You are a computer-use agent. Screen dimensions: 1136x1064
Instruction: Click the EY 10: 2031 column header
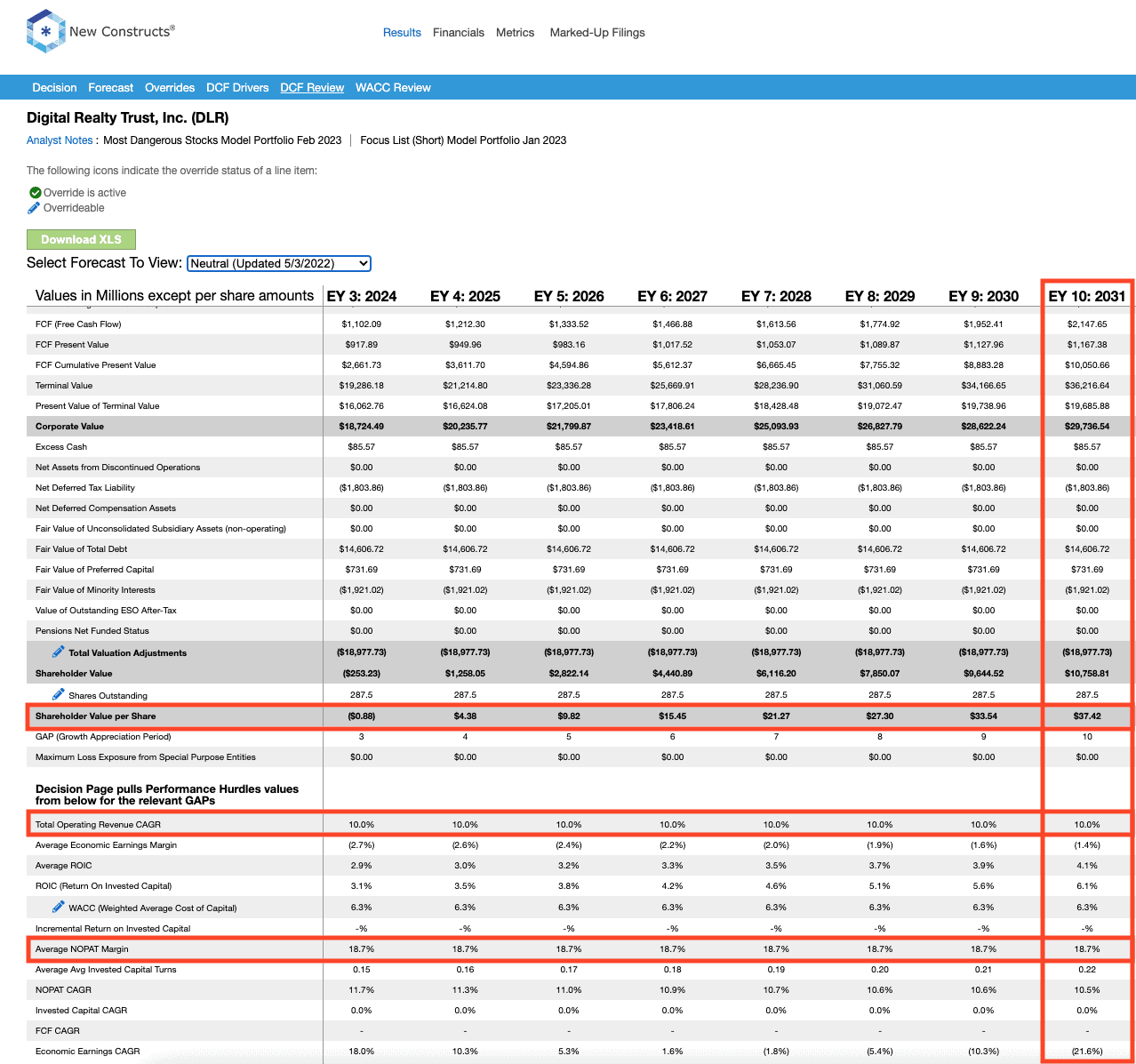click(1087, 296)
